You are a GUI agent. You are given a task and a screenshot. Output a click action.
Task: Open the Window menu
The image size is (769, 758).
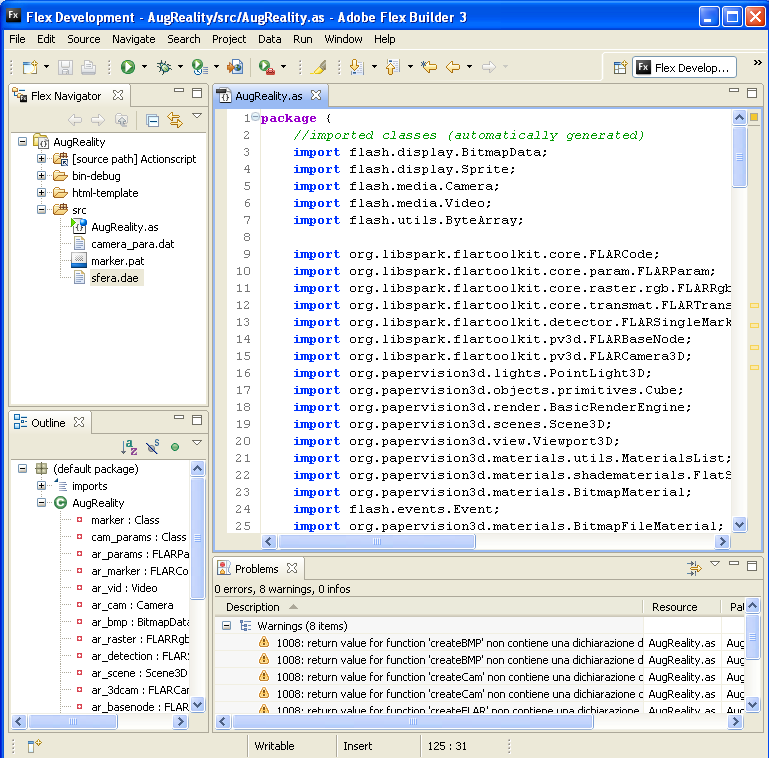pos(343,39)
